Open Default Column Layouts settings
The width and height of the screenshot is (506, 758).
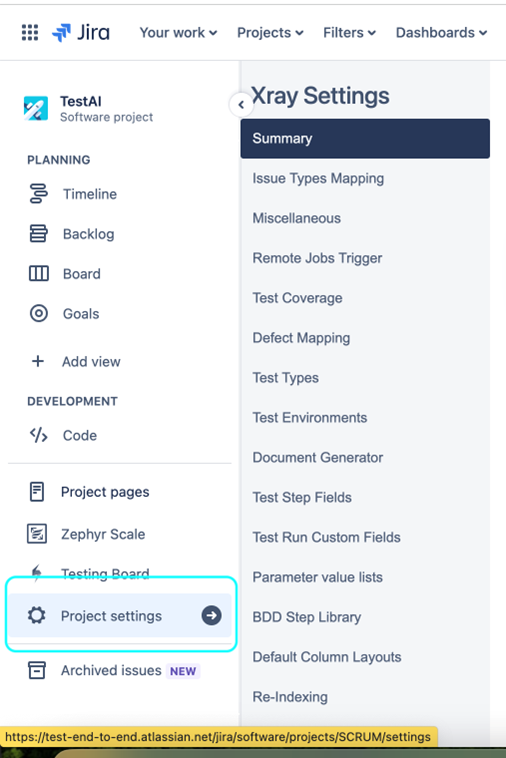tap(327, 657)
